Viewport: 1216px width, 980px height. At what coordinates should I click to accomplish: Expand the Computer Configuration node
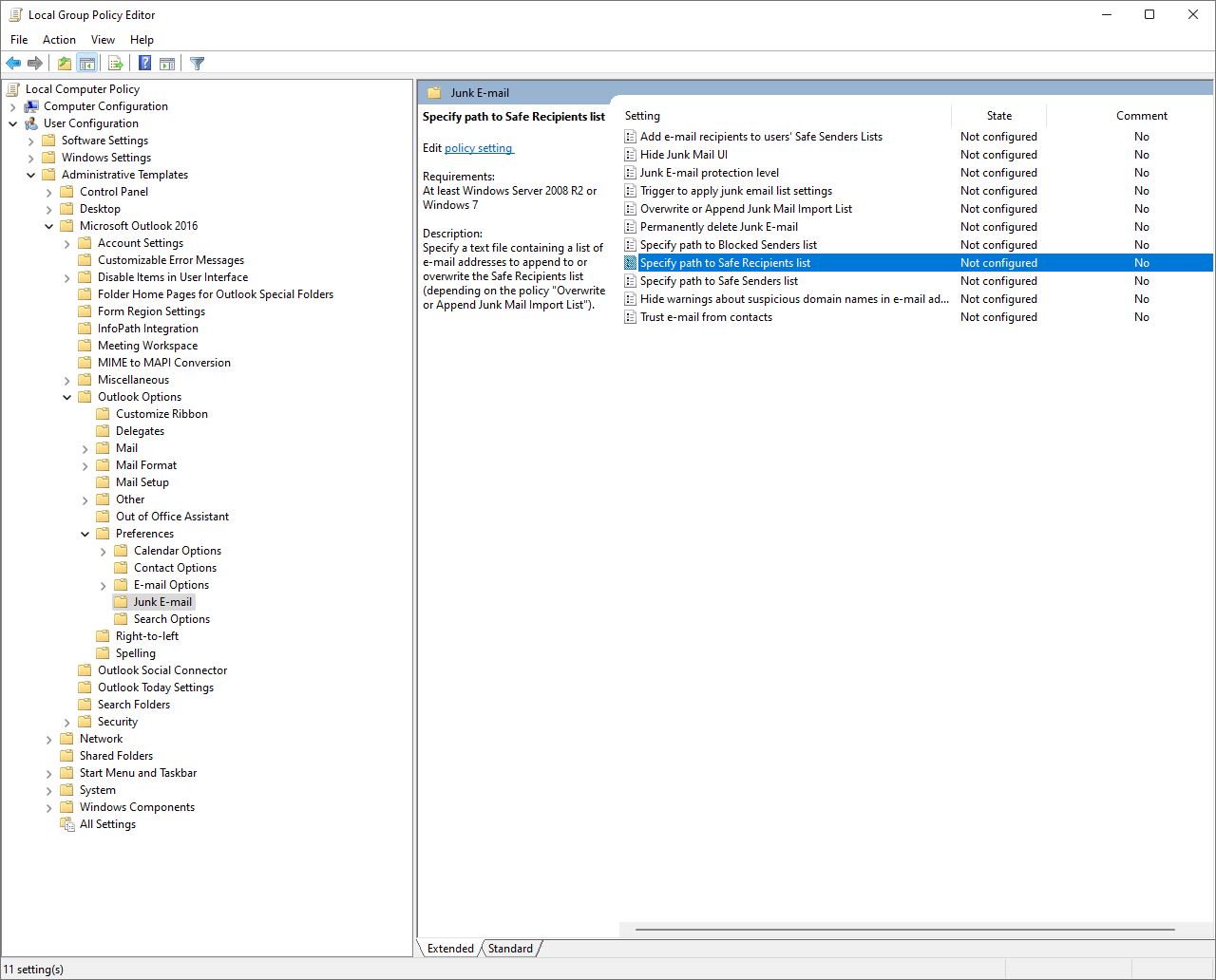[13, 106]
